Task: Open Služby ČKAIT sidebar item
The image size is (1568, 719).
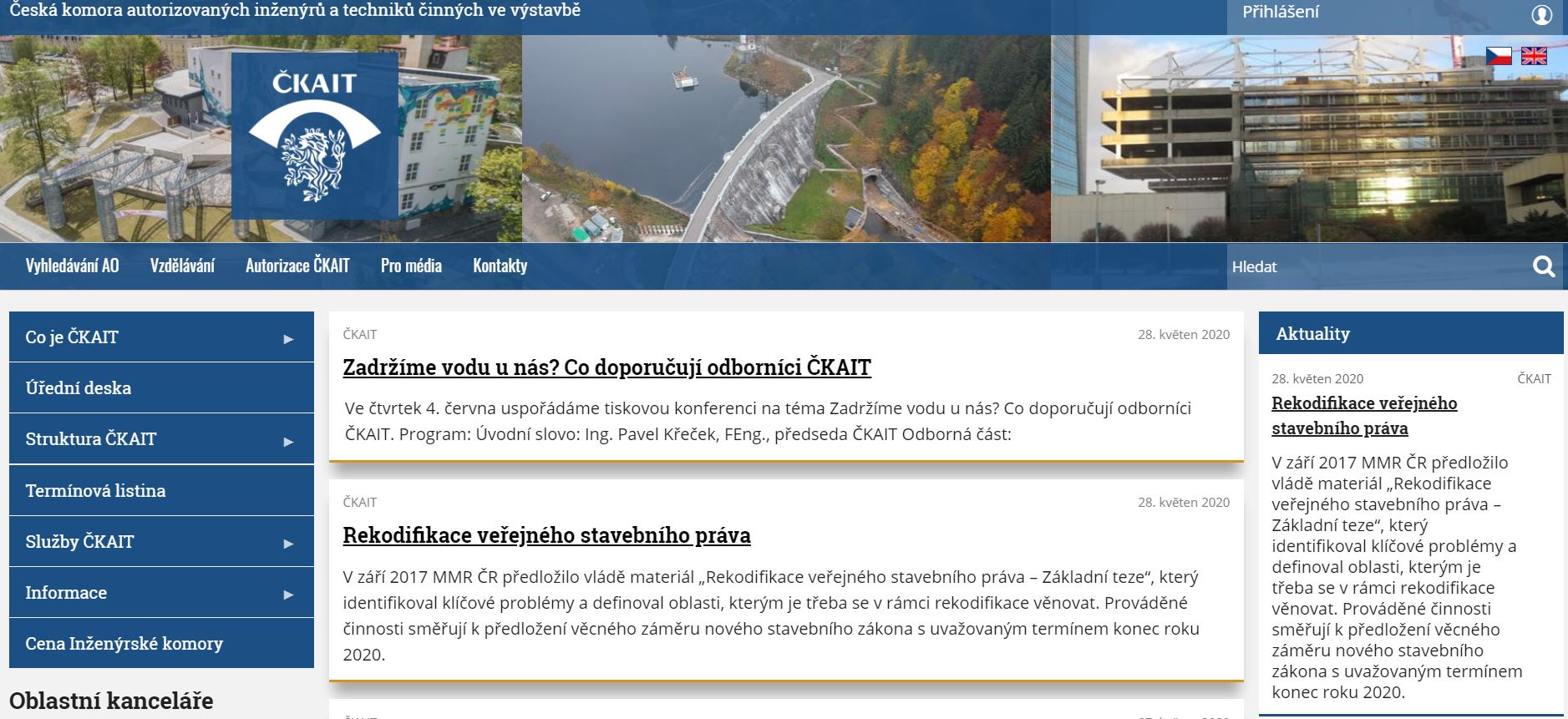Action: tap(161, 541)
